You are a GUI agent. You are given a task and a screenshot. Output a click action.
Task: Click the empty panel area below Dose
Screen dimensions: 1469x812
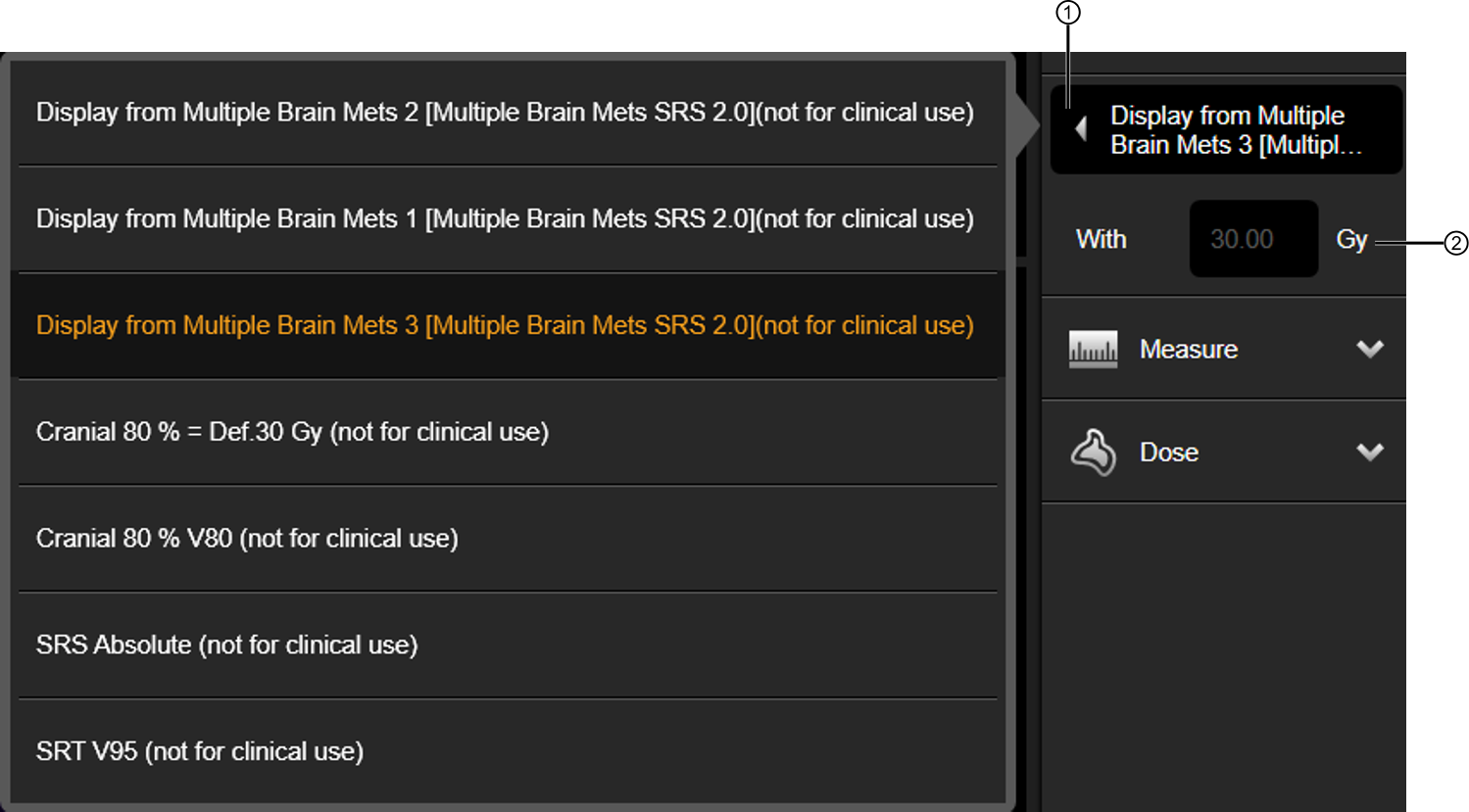click(x=1223, y=656)
